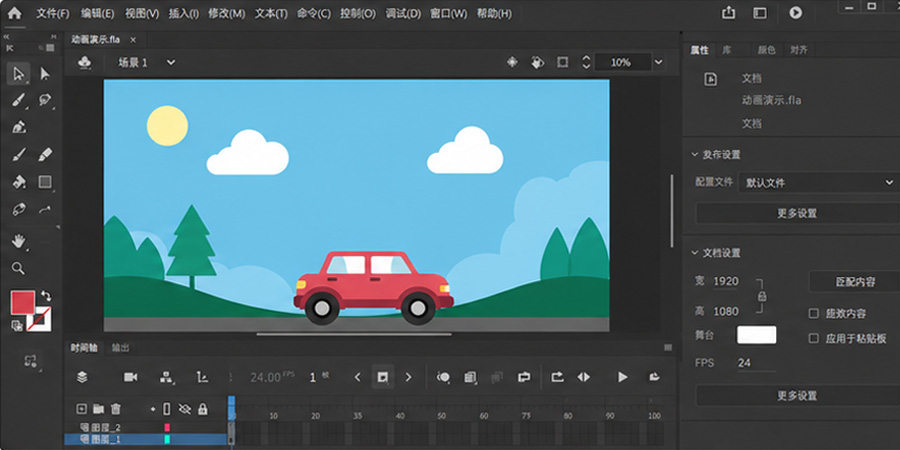Toggle show layers as outlines icon

point(167,409)
